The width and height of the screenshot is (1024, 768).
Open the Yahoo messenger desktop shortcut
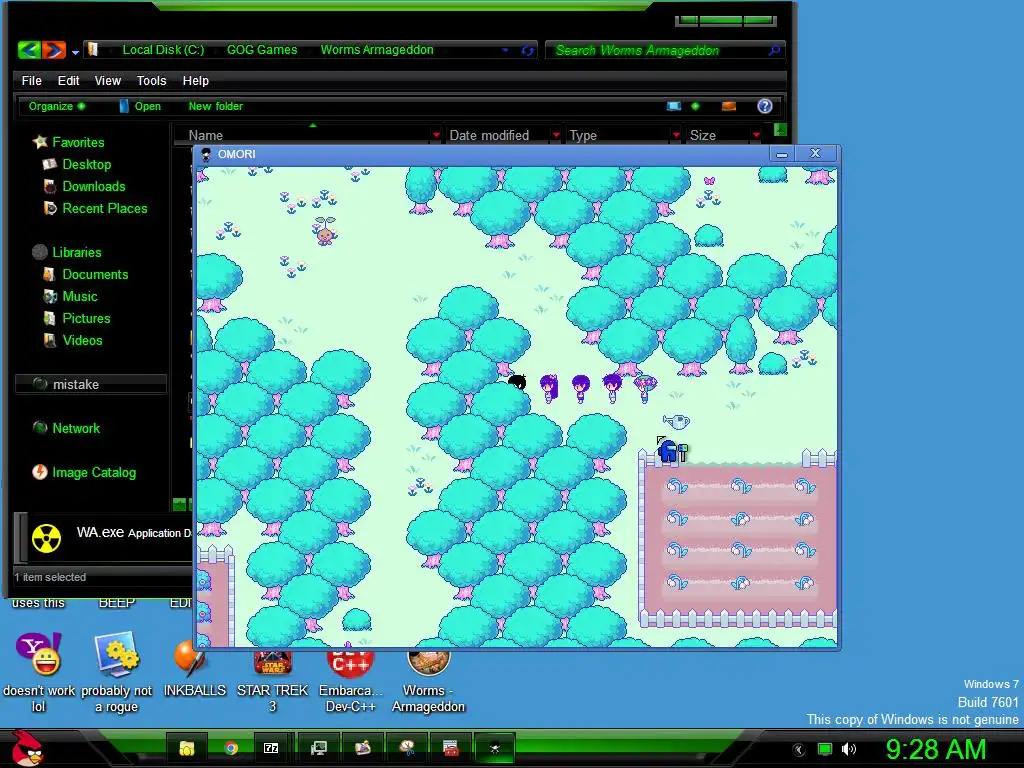click(39, 670)
